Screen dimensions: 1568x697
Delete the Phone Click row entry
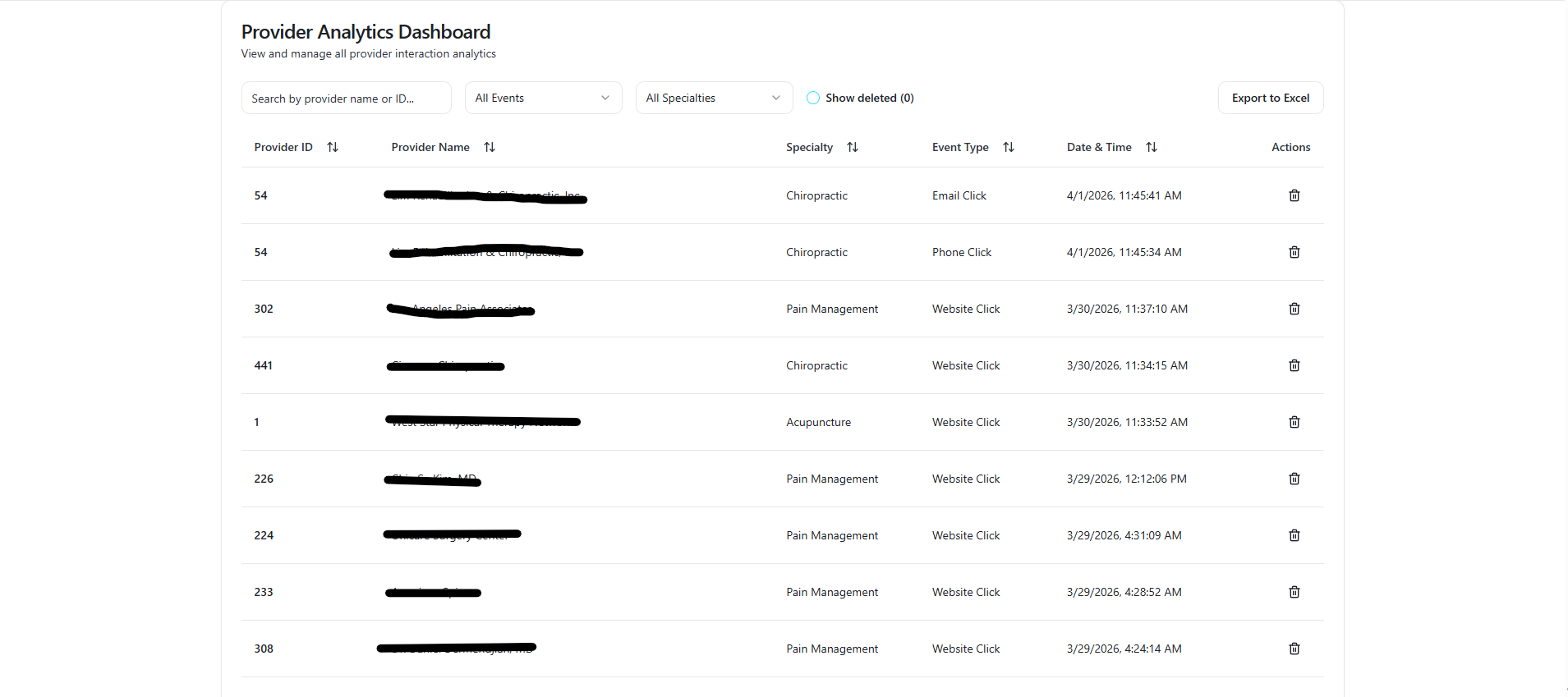pos(1294,252)
